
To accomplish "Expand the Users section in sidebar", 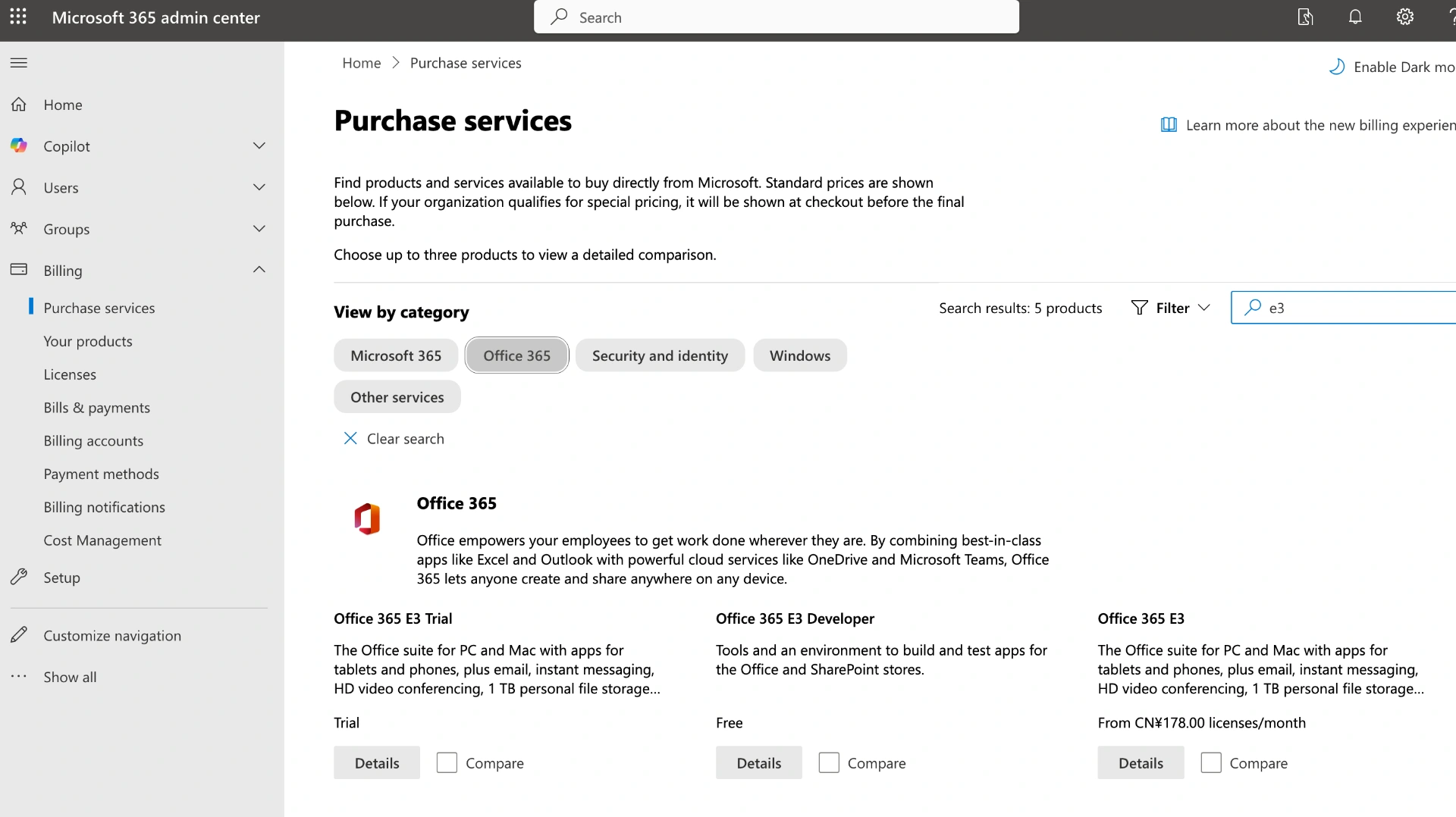I will (259, 187).
